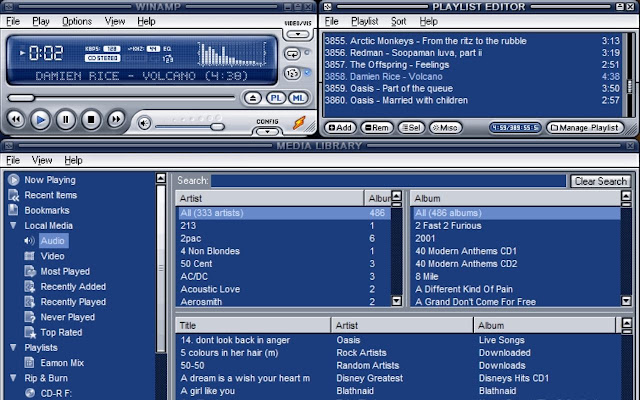This screenshot has width=640, height=400.
Task: Click the Eject open file button
Action: (253, 98)
